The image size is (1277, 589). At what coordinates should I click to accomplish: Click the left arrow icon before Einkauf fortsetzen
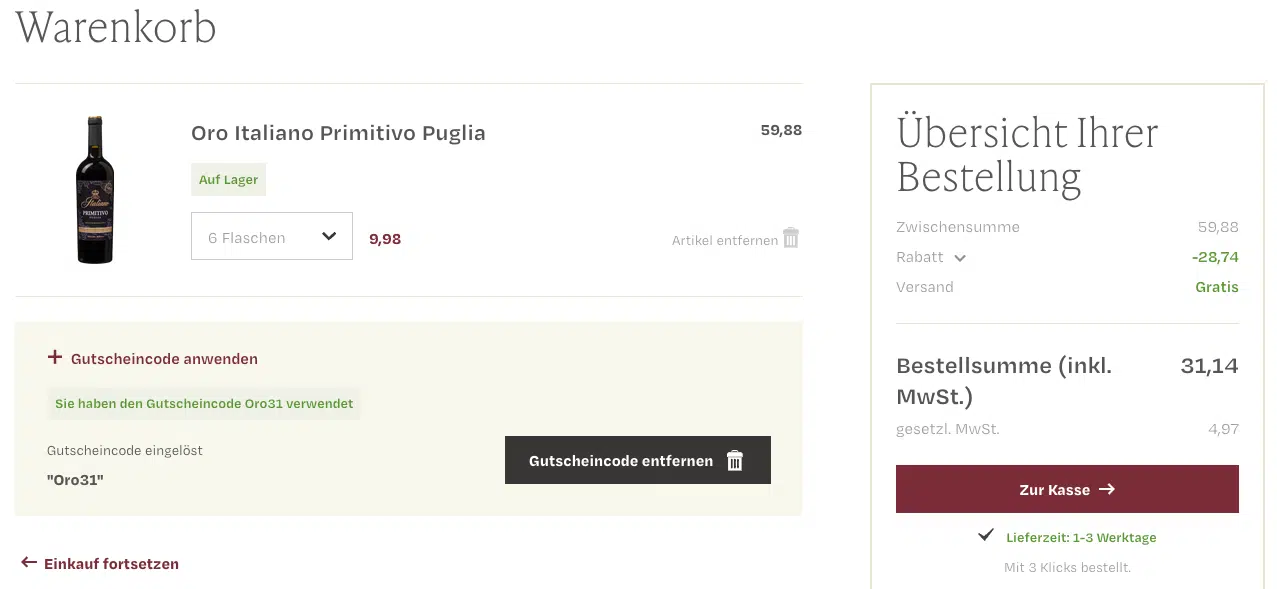[29, 563]
